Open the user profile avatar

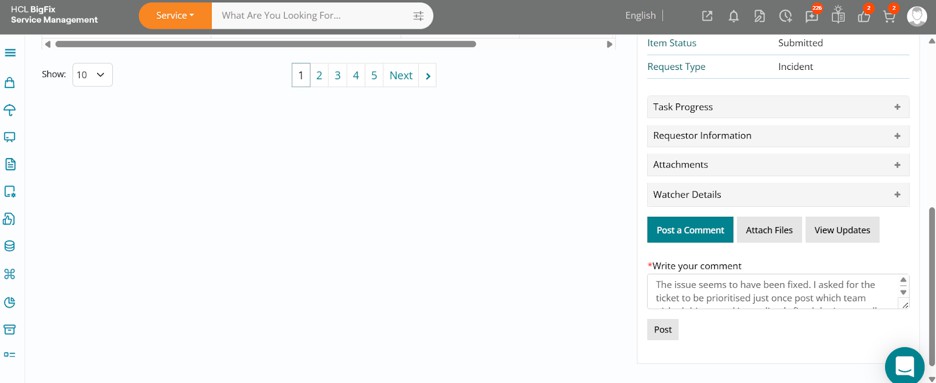(x=916, y=16)
